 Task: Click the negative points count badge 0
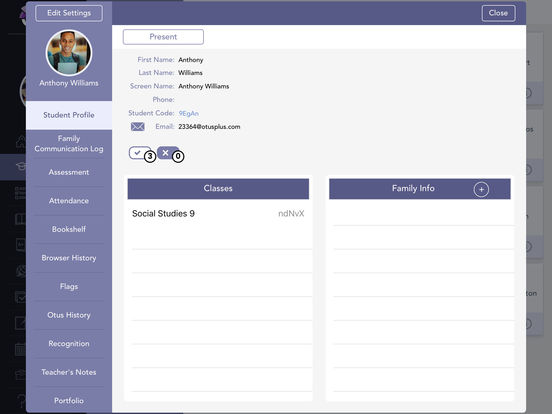[x=178, y=156]
